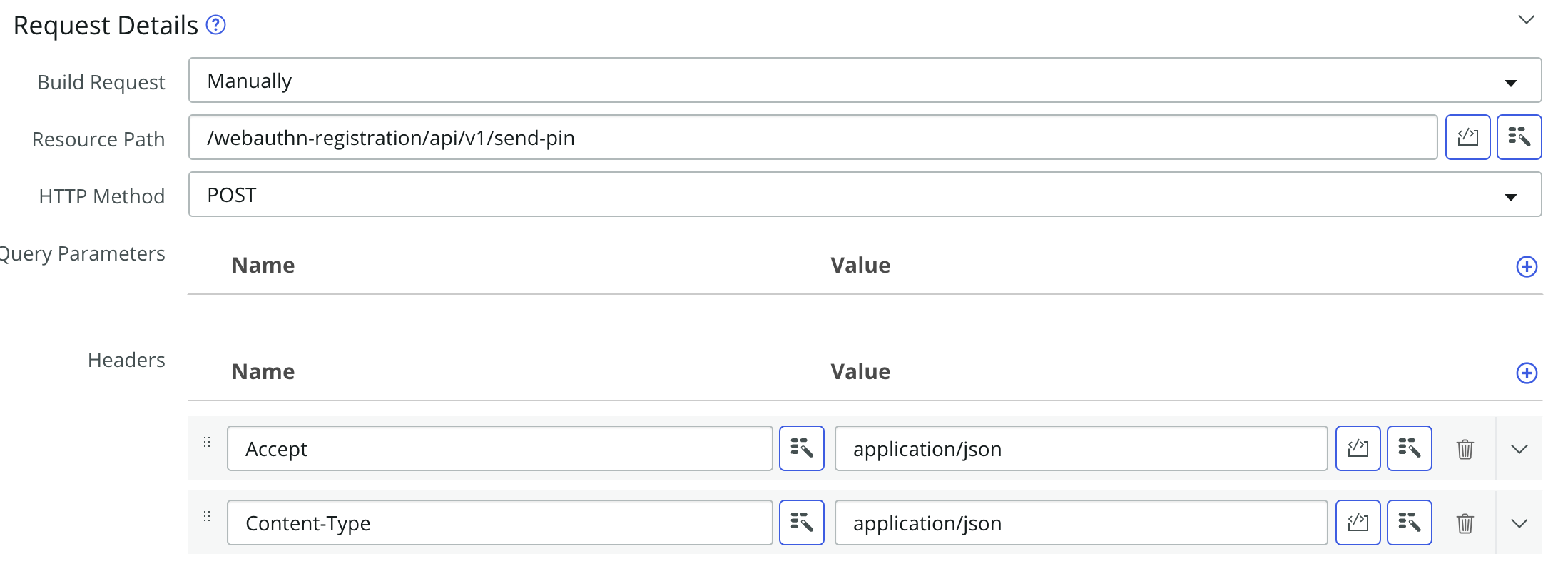Add a new query parameter
Screen dimensions: 1568x584
[x=1526, y=267]
